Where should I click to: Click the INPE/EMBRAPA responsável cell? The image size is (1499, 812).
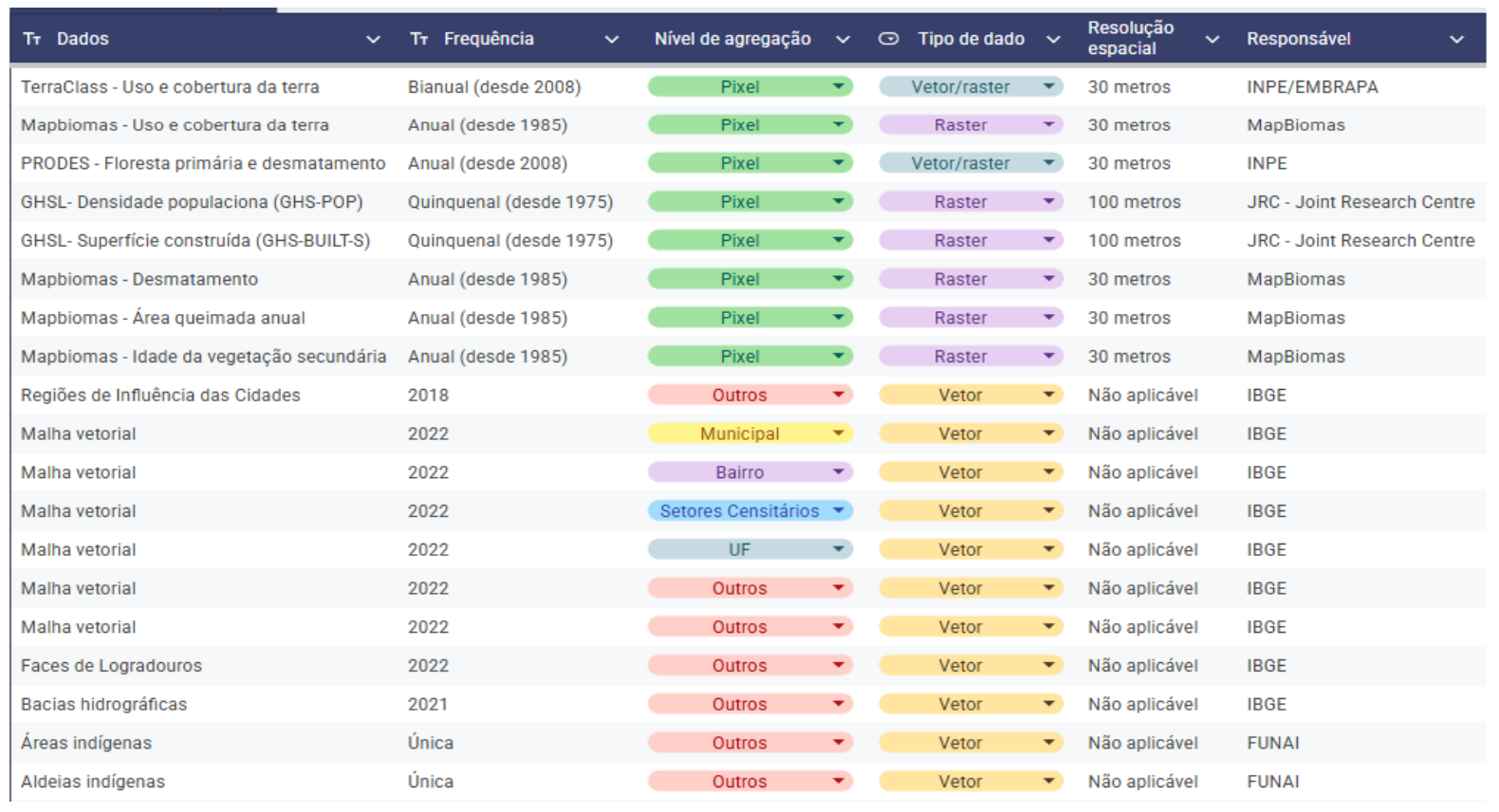click(x=1312, y=86)
